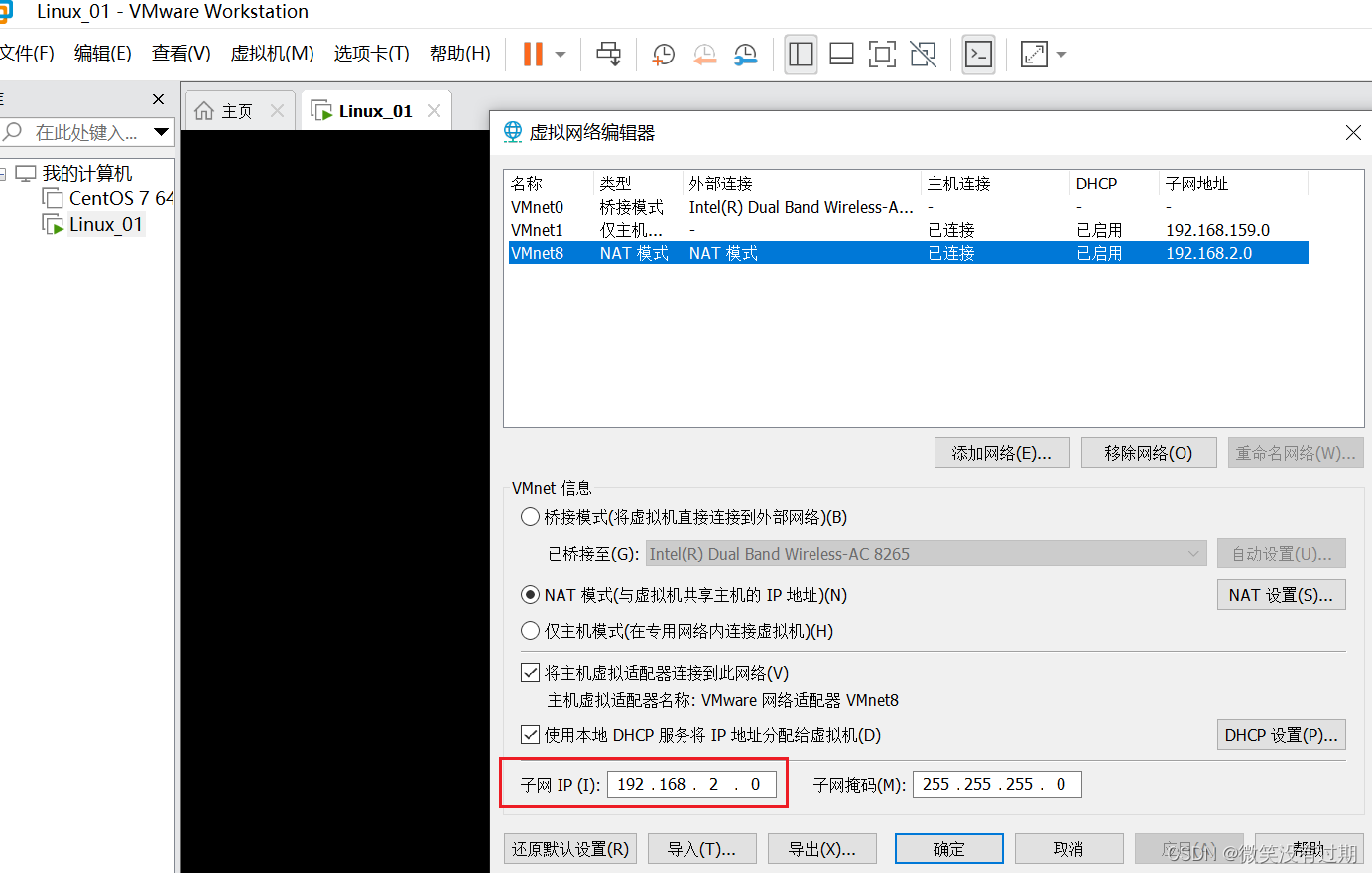Click the DHCP 设置(P)... button
Image resolution: width=1372 pixels, height=873 pixels.
pos(1281,735)
